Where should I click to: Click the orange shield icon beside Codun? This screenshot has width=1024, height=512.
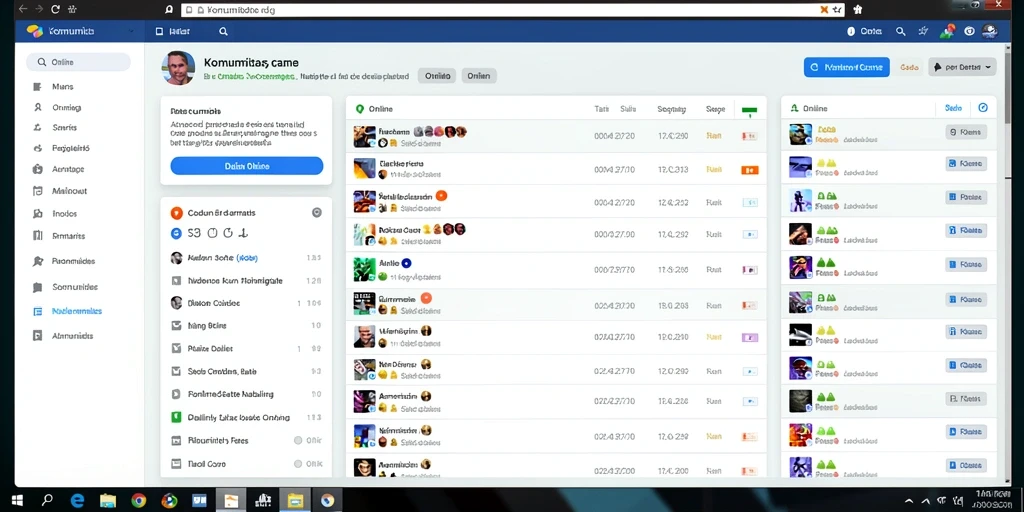tap(176, 213)
